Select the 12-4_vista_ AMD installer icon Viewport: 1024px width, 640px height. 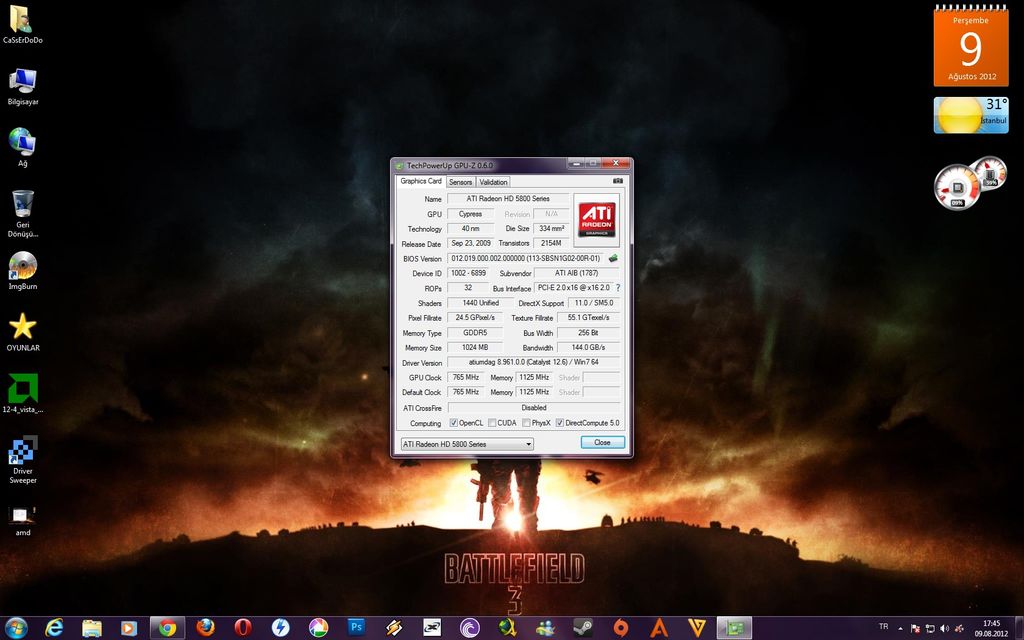tap(23, 393)
